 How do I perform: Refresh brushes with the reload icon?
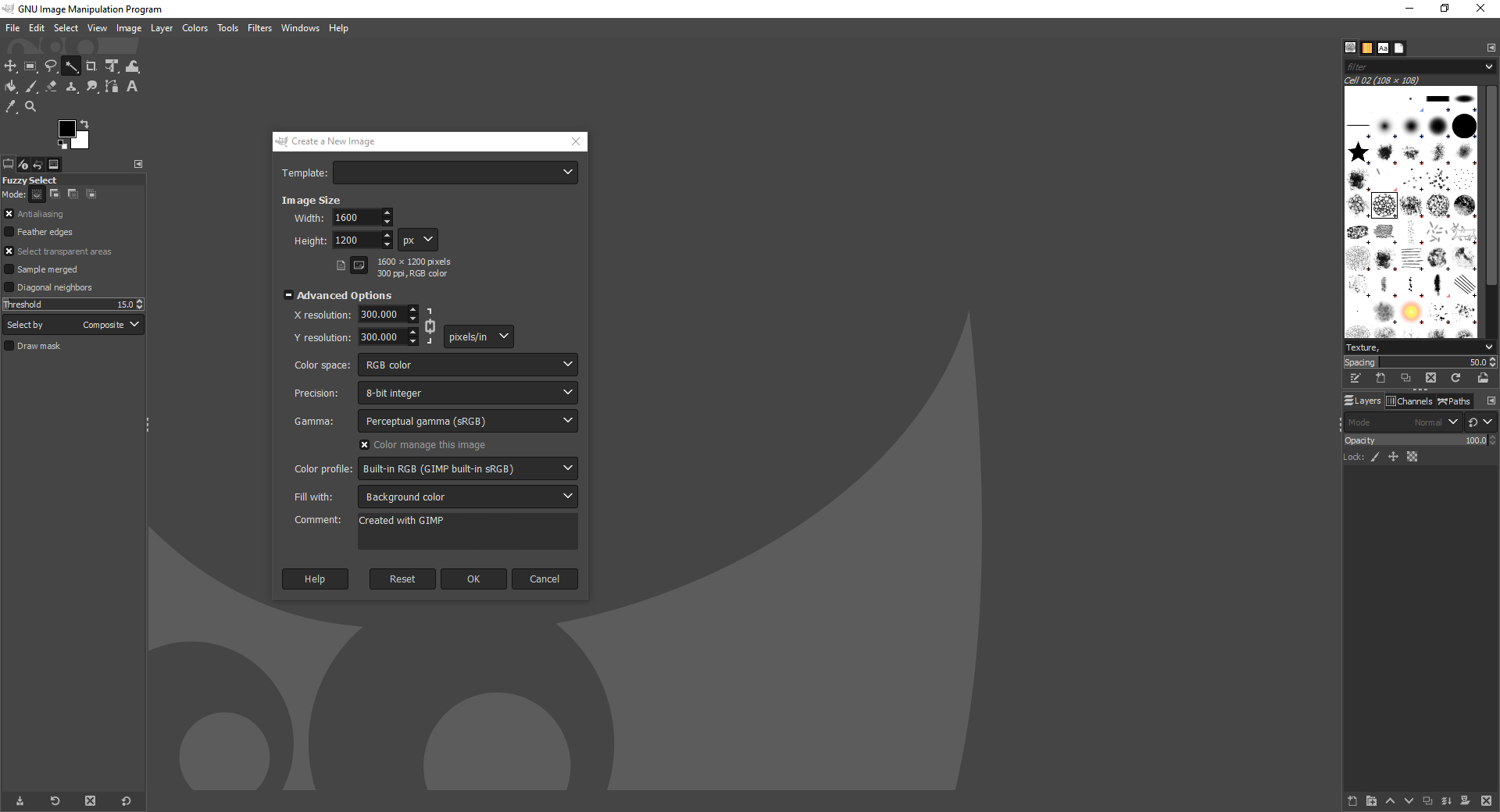(x=1455, y=378)
